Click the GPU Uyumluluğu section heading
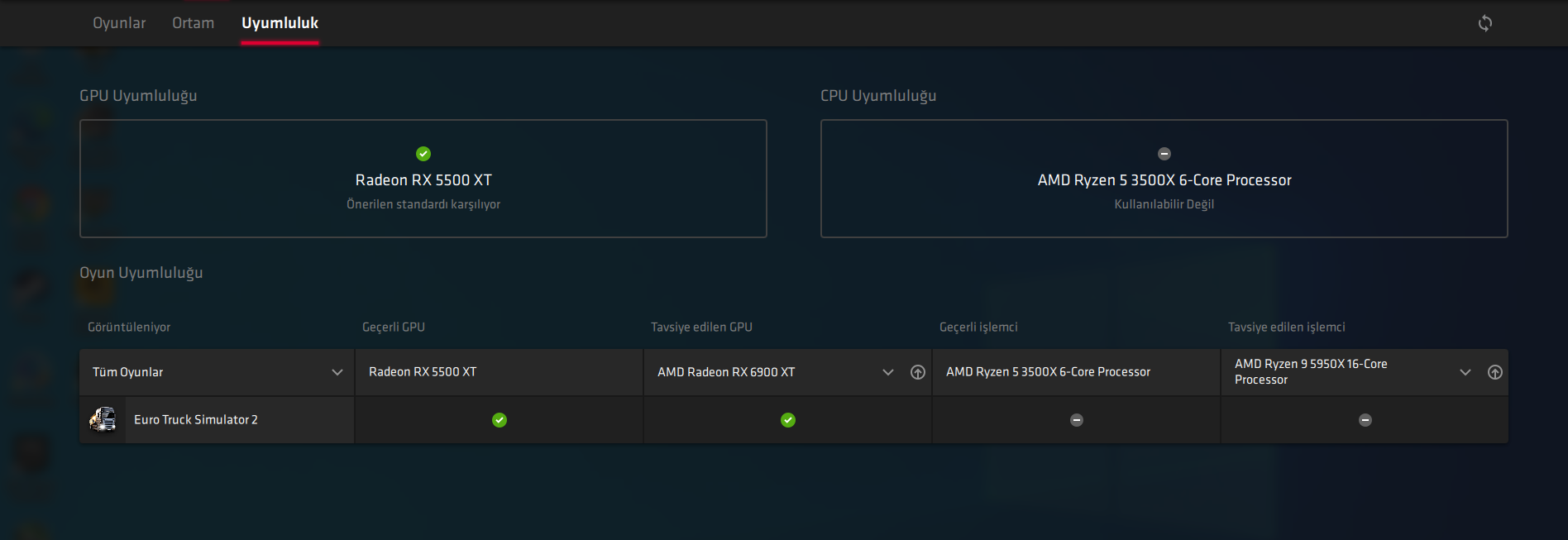 (138, 96)
